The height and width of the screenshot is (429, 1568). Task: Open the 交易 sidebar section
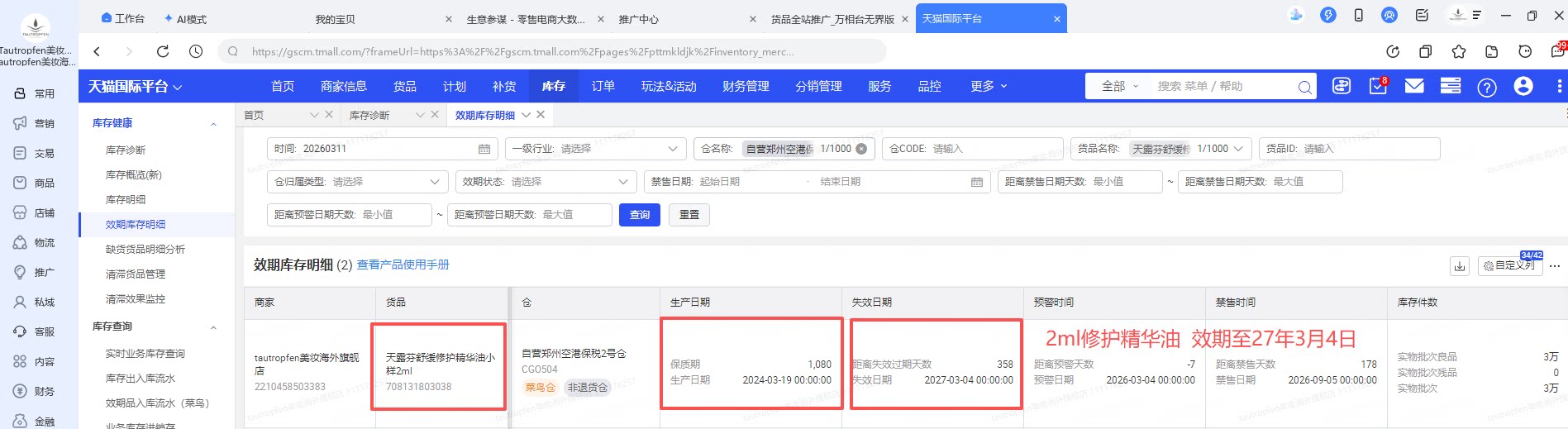34,153
